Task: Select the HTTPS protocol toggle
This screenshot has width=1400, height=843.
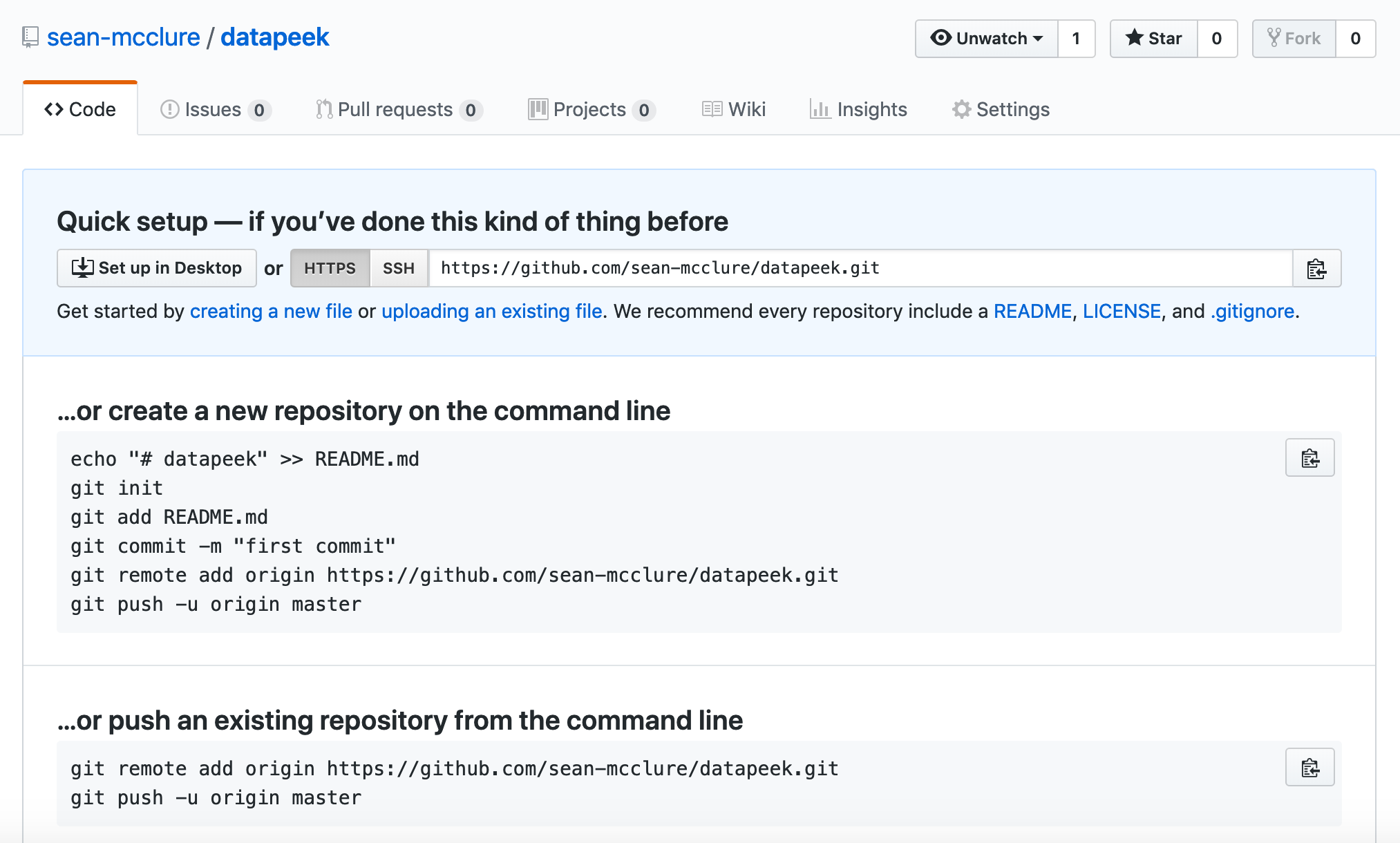Action: (x=330, y=268)
